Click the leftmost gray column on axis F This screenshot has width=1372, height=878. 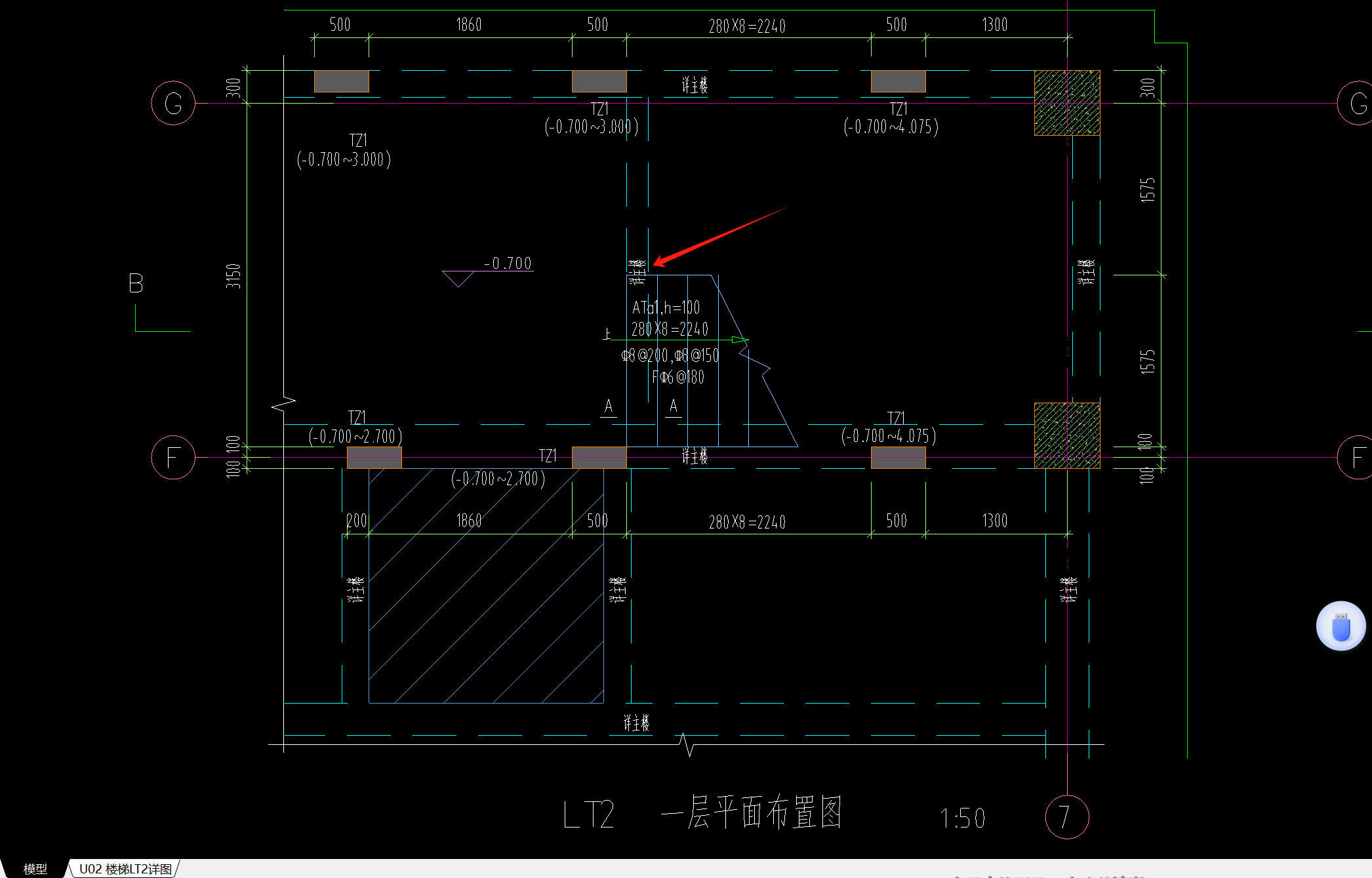pos(374,457)
